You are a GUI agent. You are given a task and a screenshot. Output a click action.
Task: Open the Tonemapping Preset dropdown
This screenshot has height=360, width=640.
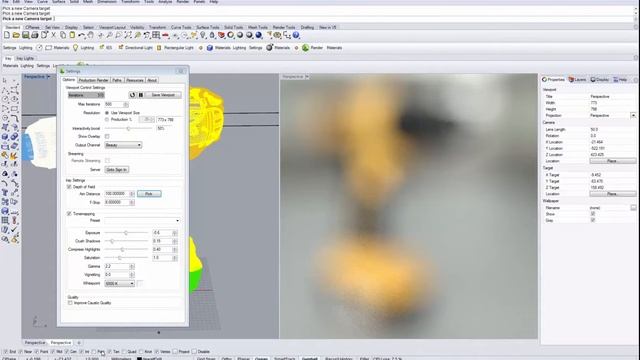[x=142, y=221]
